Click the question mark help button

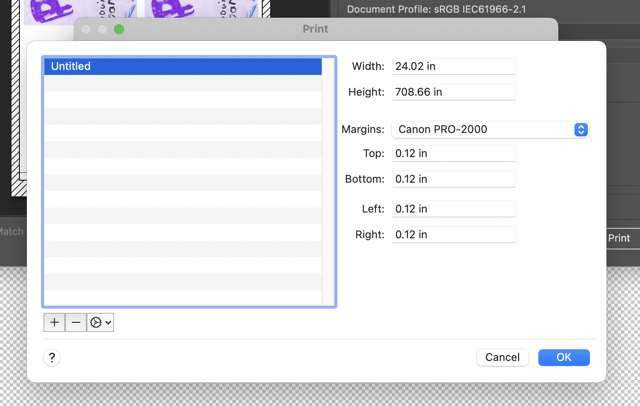[52, 357]
